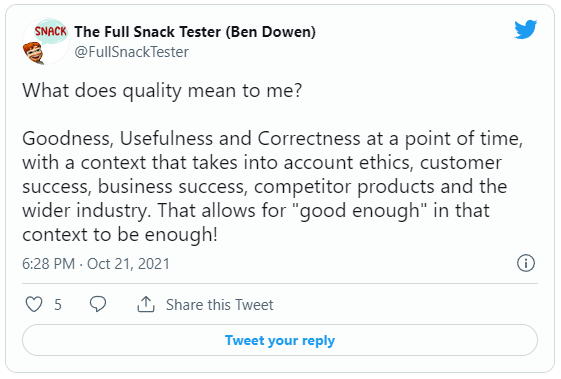Image resolution: width=561 pixels, height=379 pixels.
Task: Visit the @FullSnackTester handle
Action: (131, 52)
